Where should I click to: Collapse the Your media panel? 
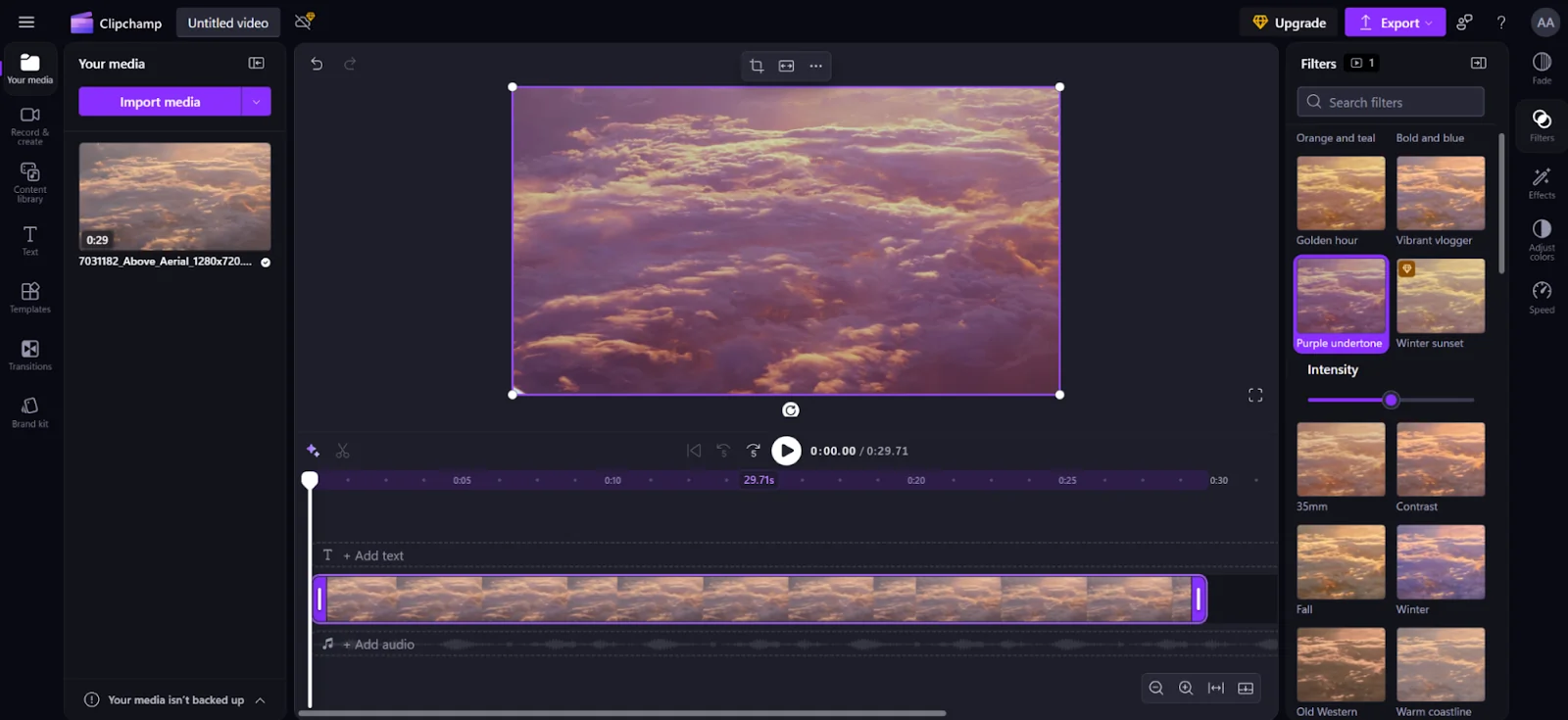tap(257, 64)
